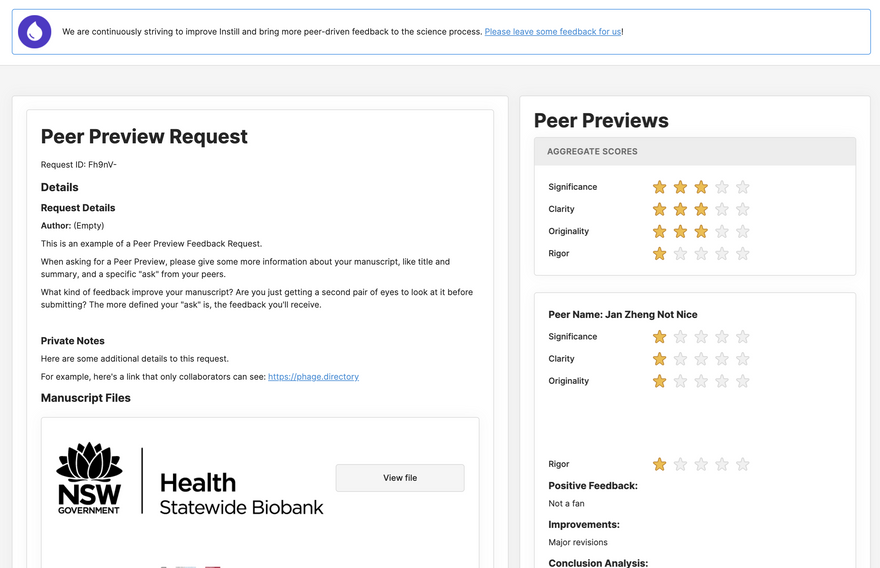Click the fifth star of Jan Zheng's Originality
The image size is (880, 568).
coord(742,381)
